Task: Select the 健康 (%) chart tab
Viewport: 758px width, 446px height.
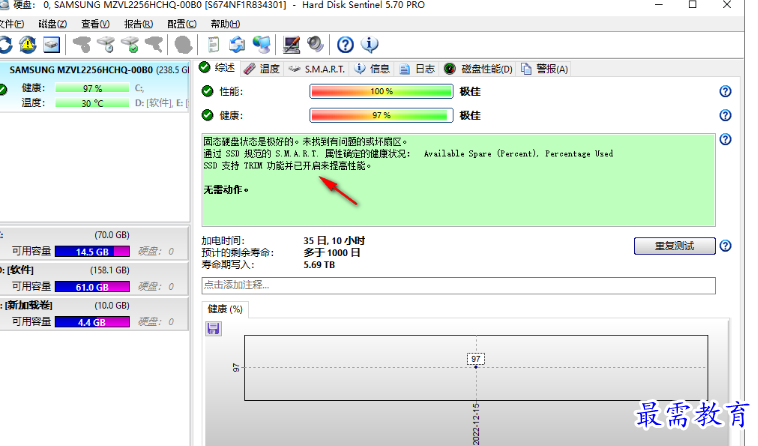Action: tap(225, 309)
